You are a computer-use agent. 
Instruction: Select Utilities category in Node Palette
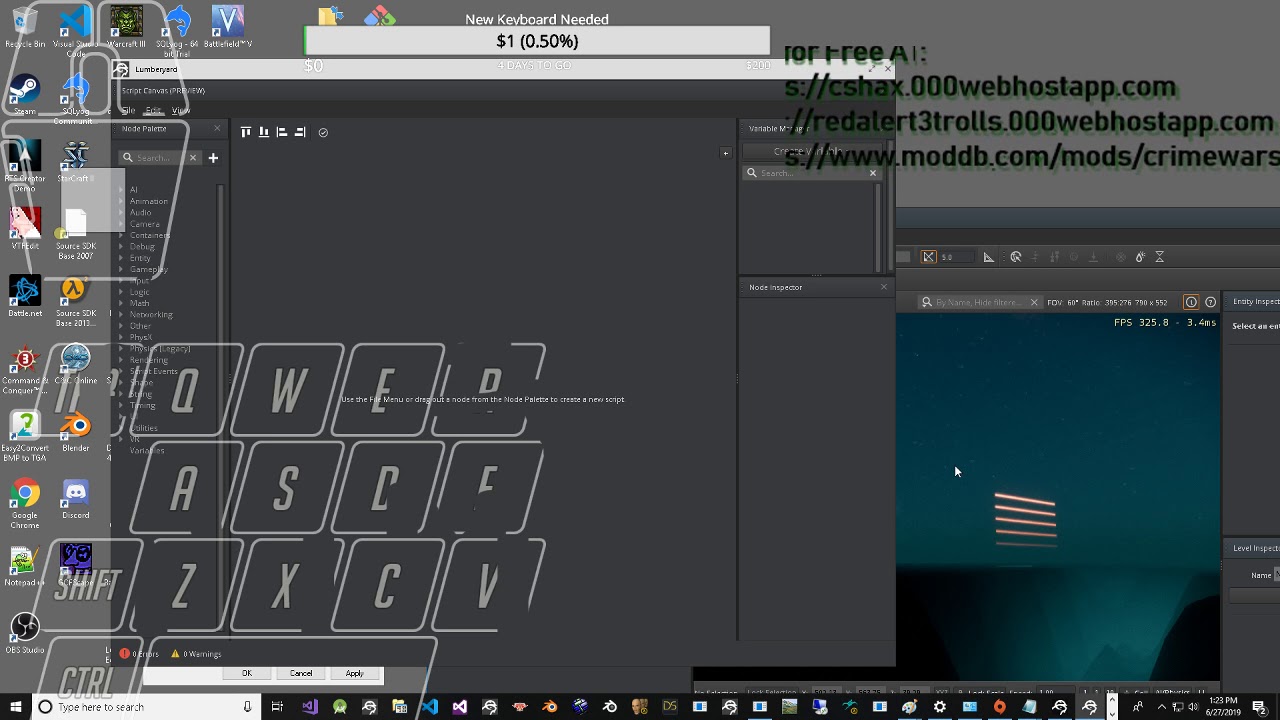click(143, 427)
